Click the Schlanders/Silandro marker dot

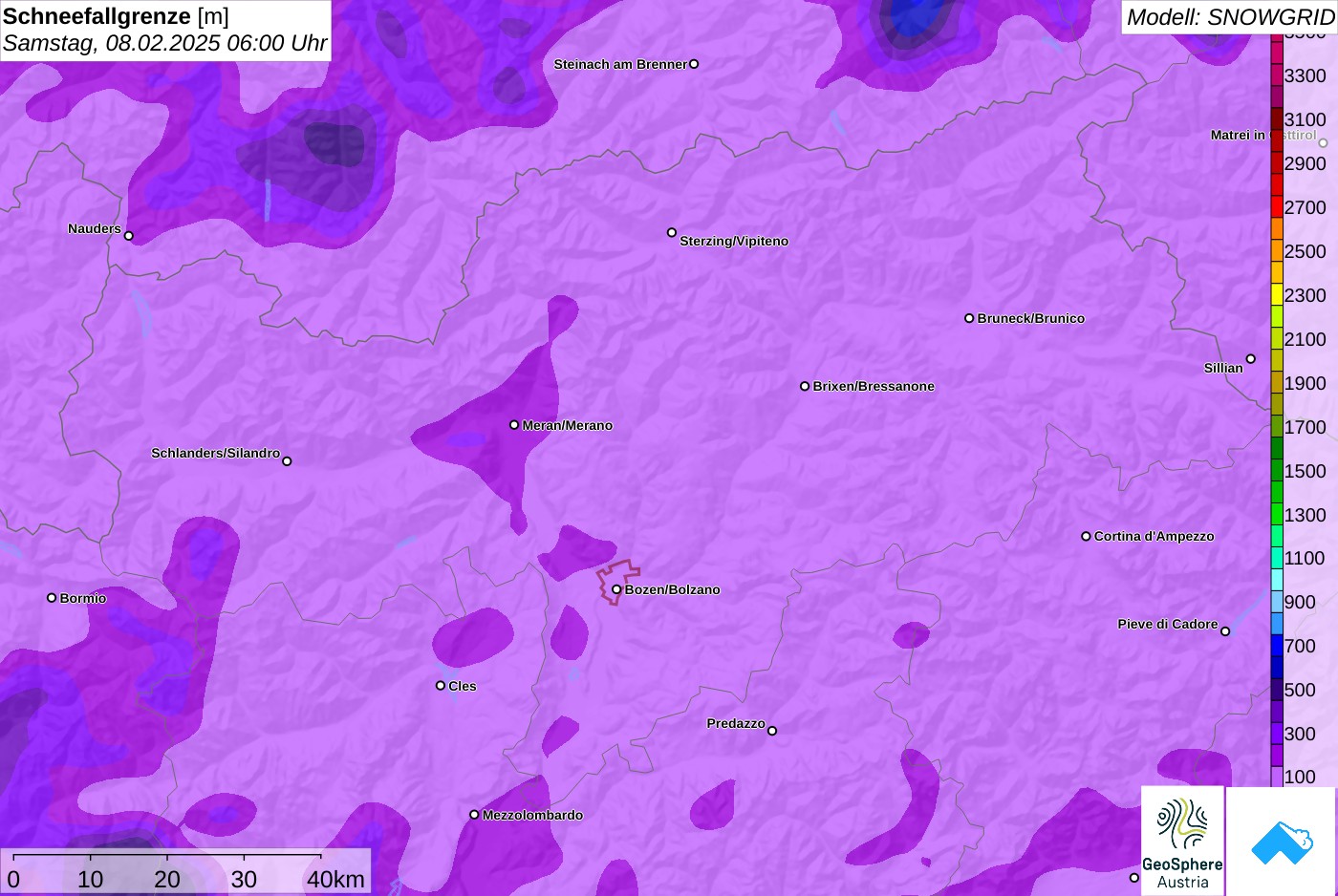287,461
